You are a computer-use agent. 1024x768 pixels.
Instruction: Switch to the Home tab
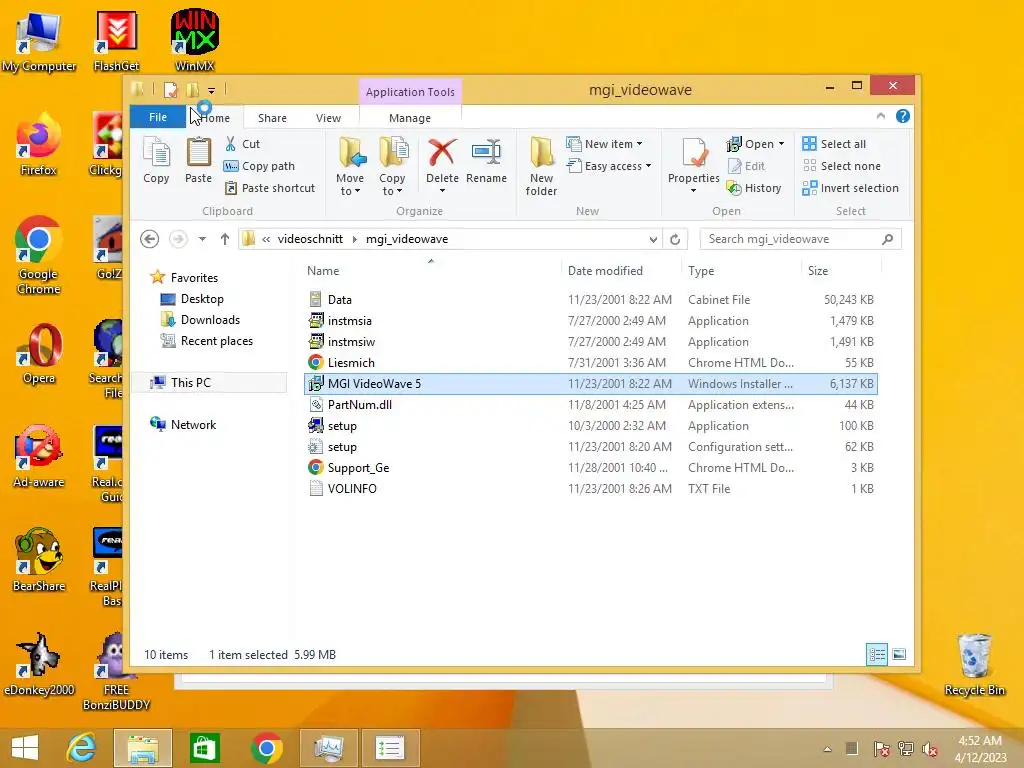click(215, 118)
